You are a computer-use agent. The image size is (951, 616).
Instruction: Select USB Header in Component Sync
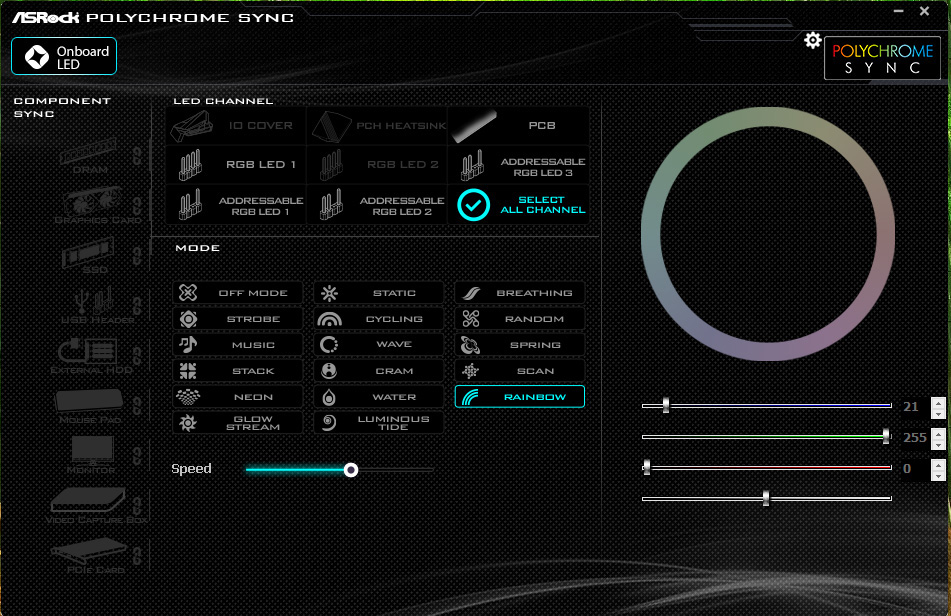click(96, 306)
